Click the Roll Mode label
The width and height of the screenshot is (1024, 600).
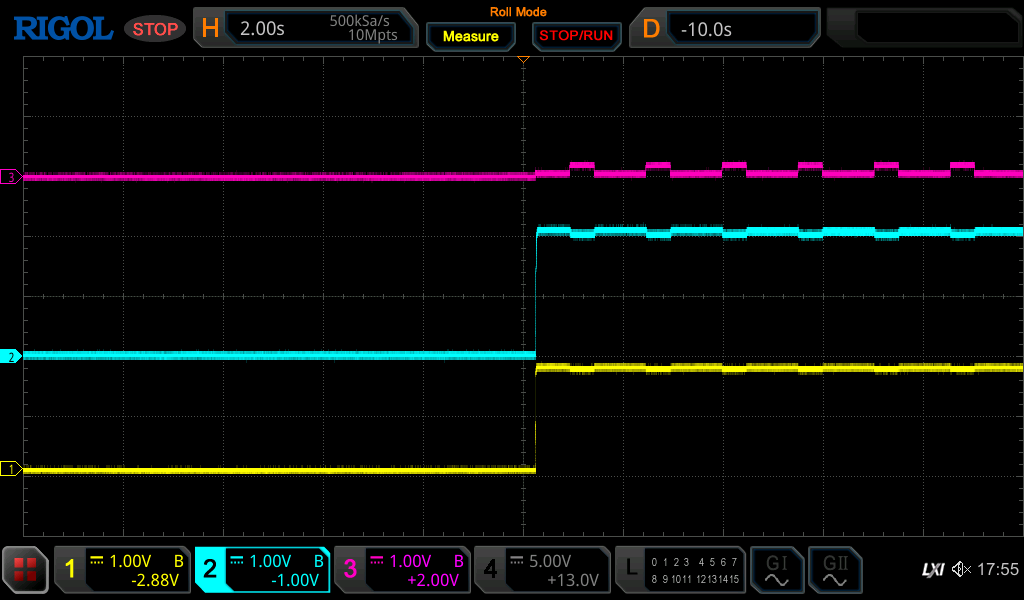click(x=518, y=12)
